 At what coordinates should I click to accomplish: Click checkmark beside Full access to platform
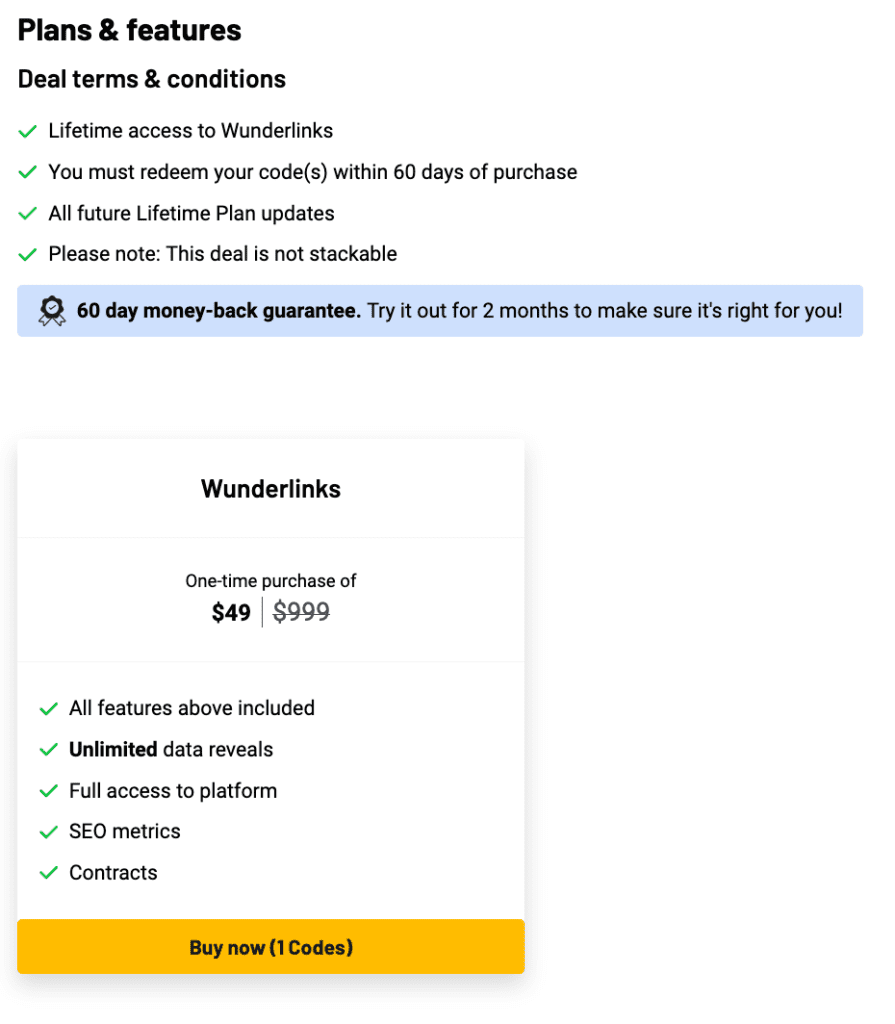click(49, 792)
